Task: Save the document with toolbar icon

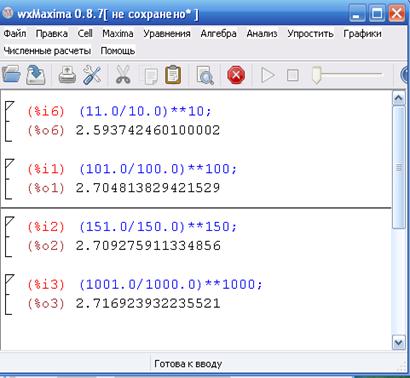Action: [x=36, y=75]
